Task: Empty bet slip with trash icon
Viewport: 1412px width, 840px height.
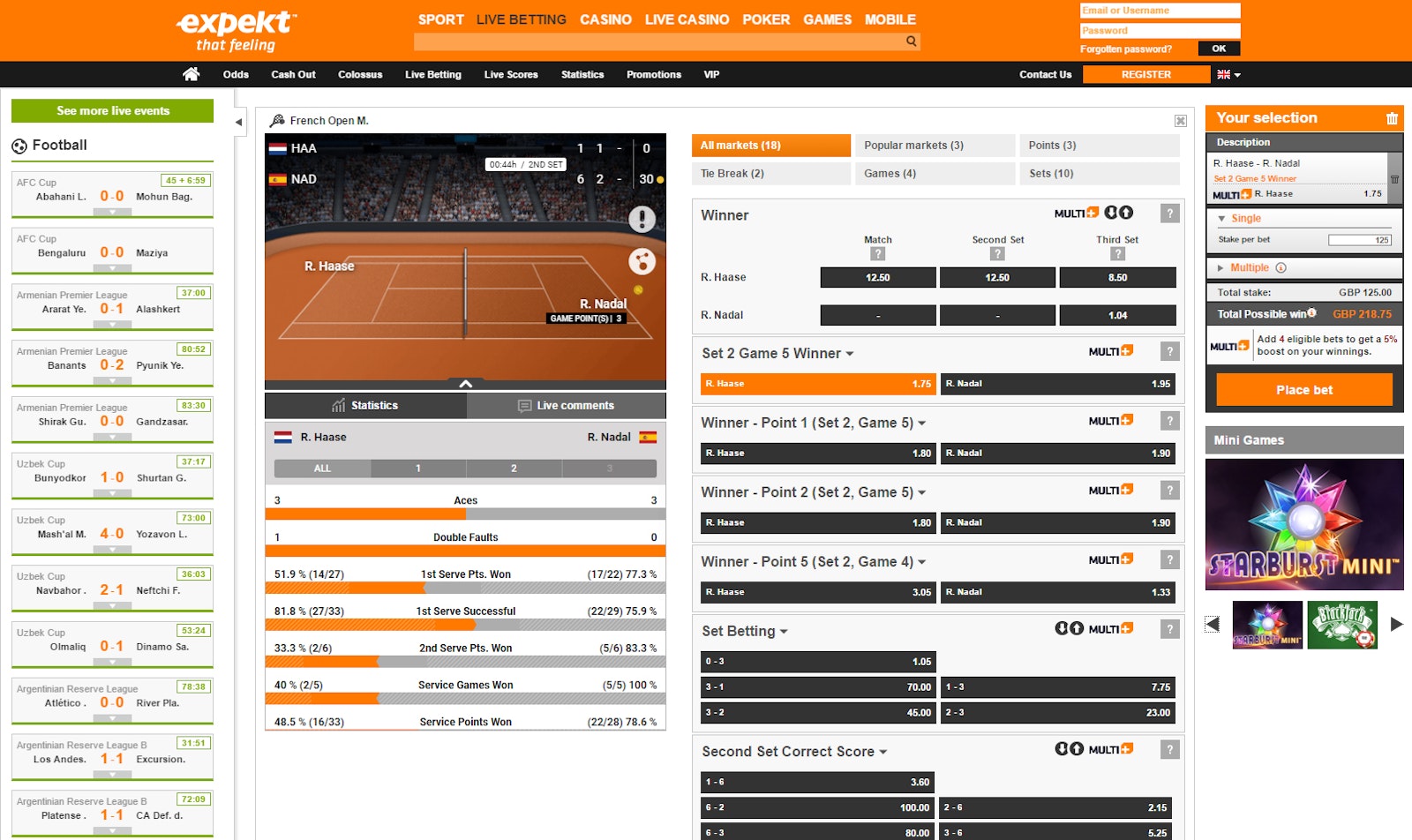Action: [1392, 118]
